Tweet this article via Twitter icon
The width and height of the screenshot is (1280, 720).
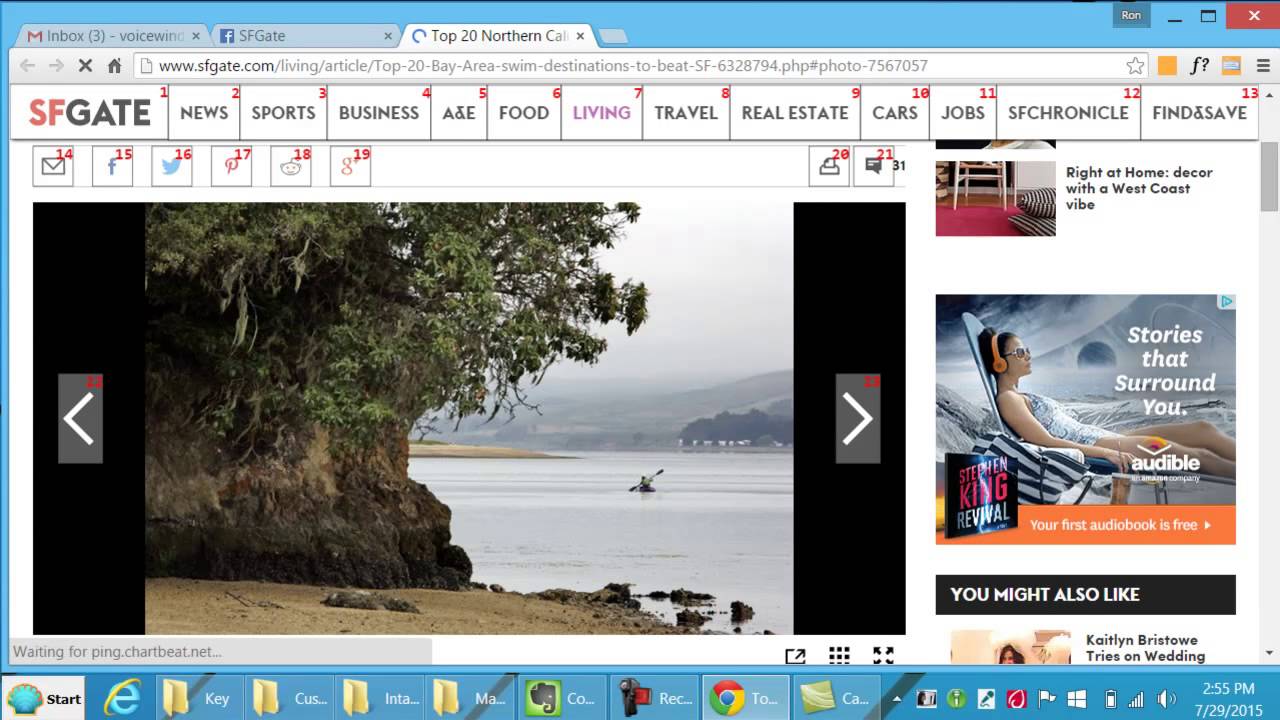172,166
